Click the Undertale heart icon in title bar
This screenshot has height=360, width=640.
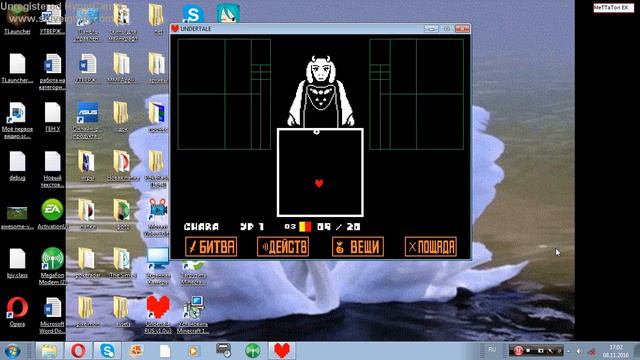coord(175,29)
